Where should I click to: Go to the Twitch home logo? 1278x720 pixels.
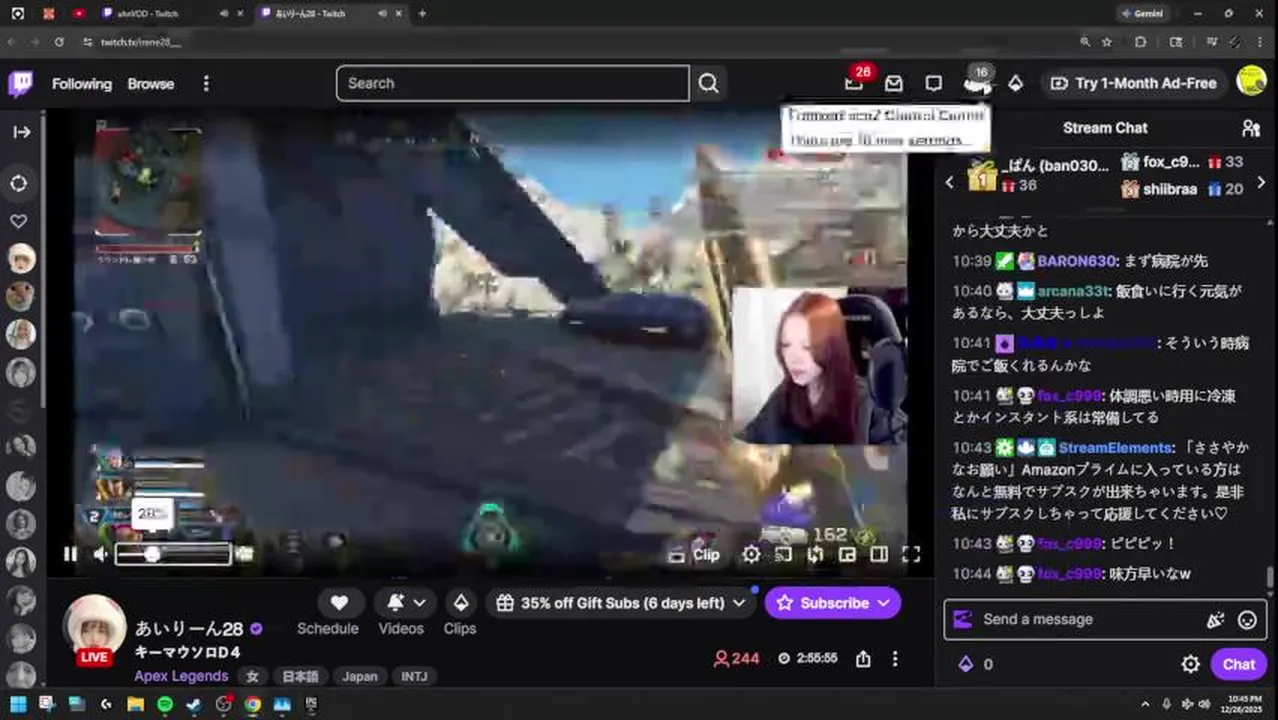click(20, 84)
